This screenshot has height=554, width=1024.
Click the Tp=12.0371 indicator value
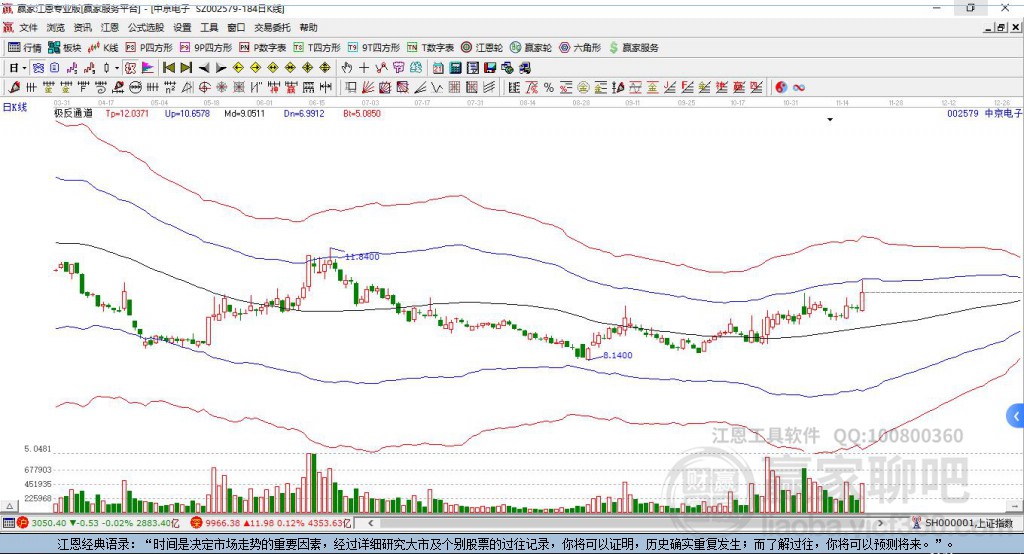(x=127, y=113)
